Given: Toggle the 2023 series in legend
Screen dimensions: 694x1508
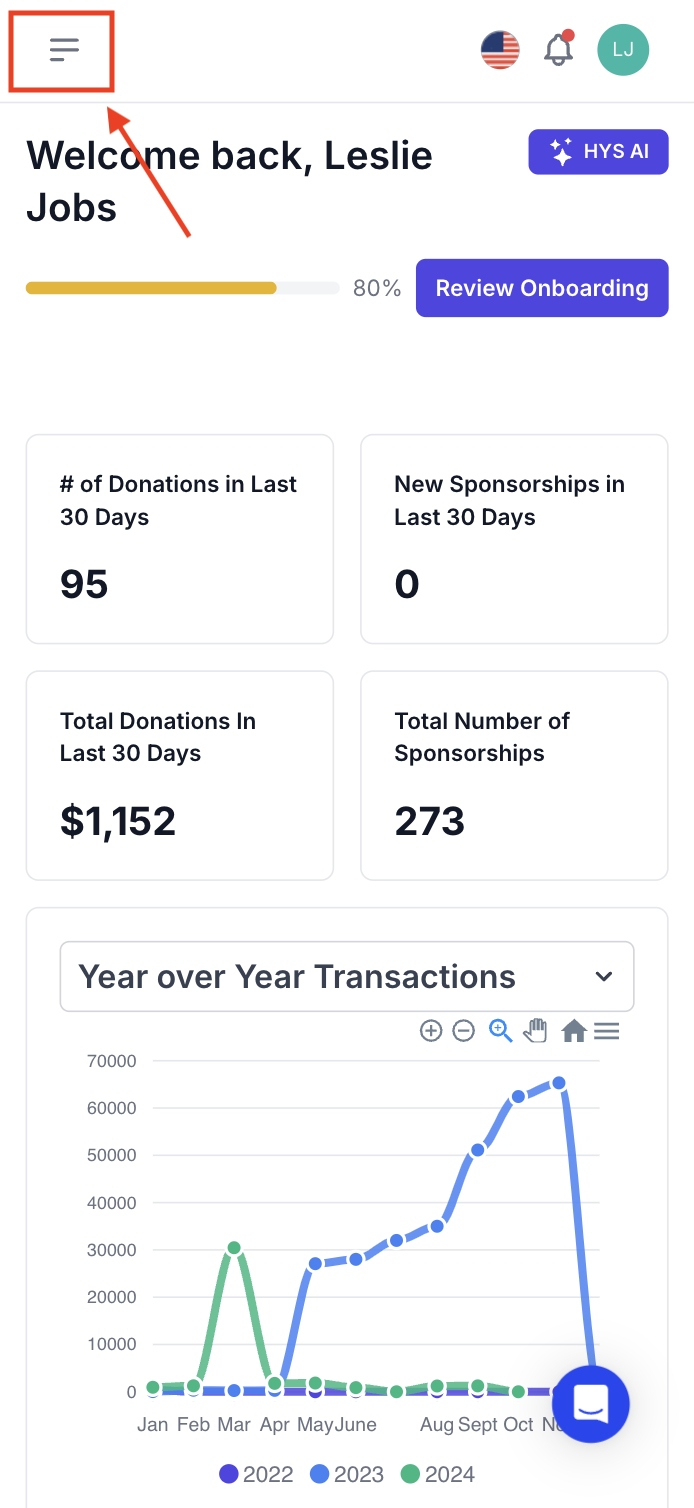Looking at the screenshot, I should 346,1474.
